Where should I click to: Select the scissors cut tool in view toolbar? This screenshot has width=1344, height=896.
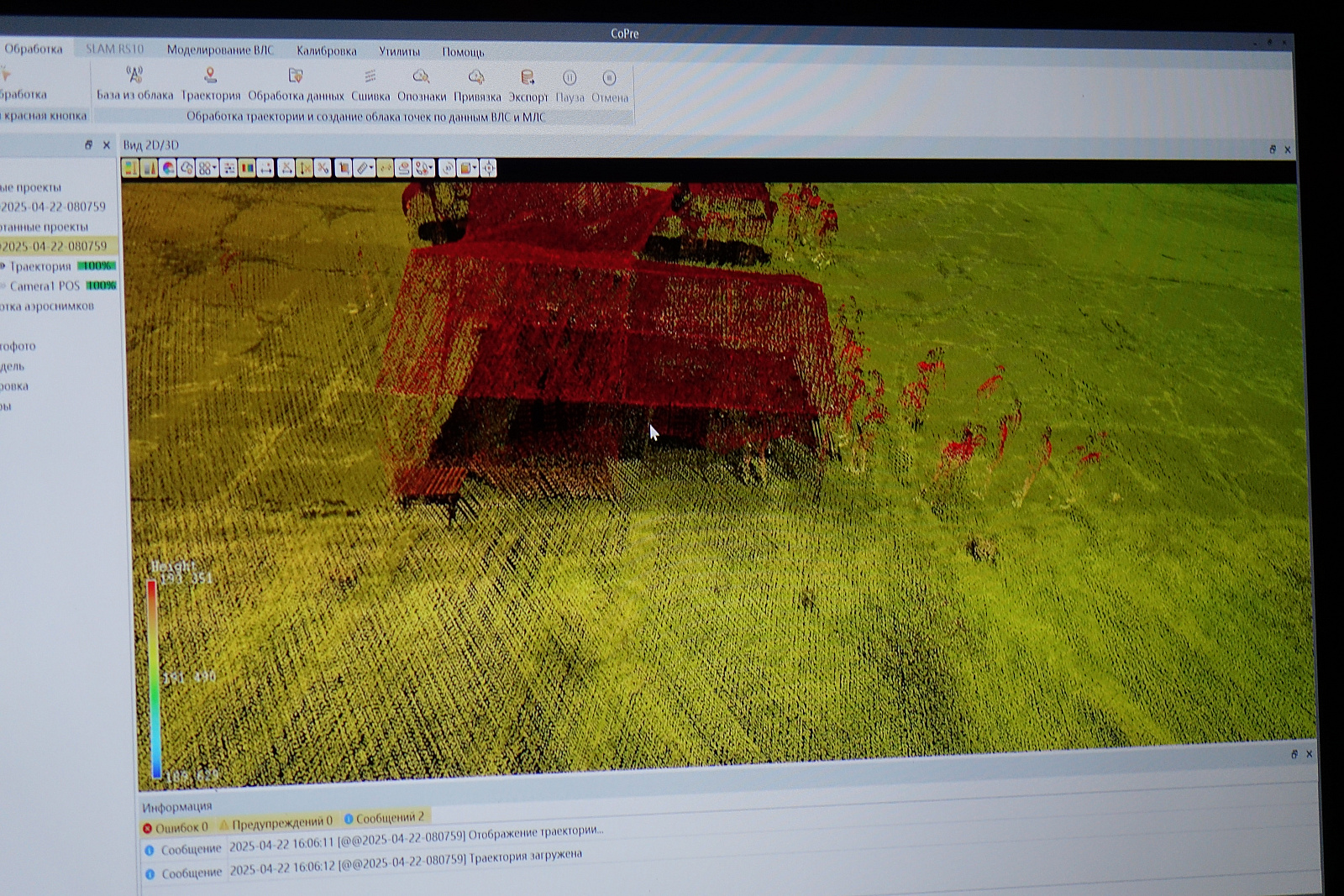pos(323,168)
